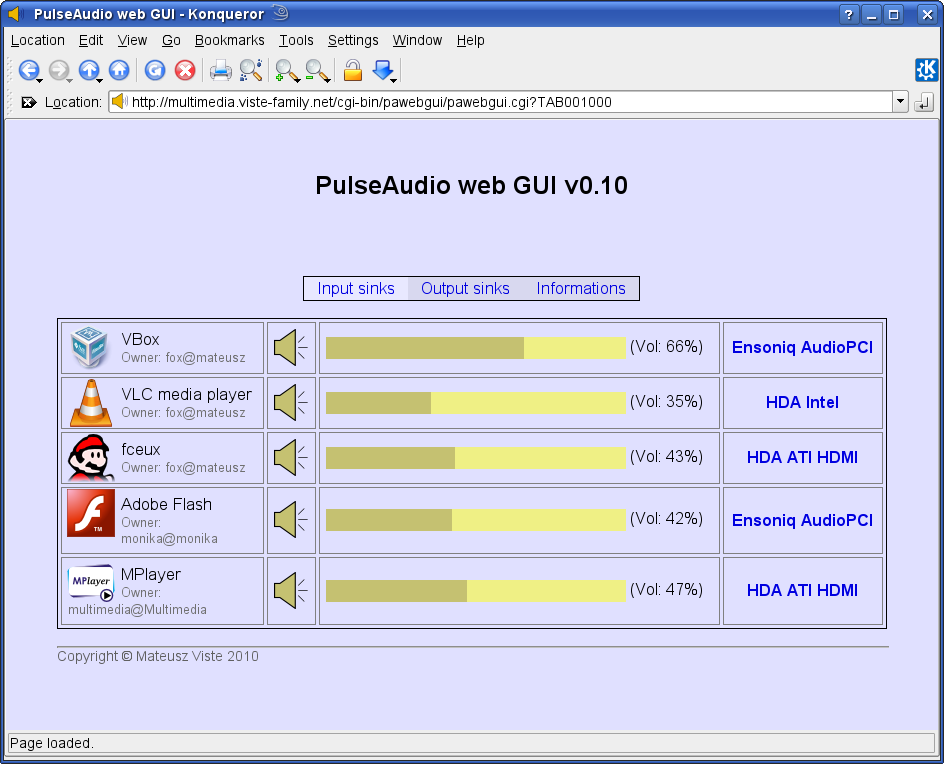
Task: Print the page with the printer icon
Action: pyautogui.click(x=220, y=70)
